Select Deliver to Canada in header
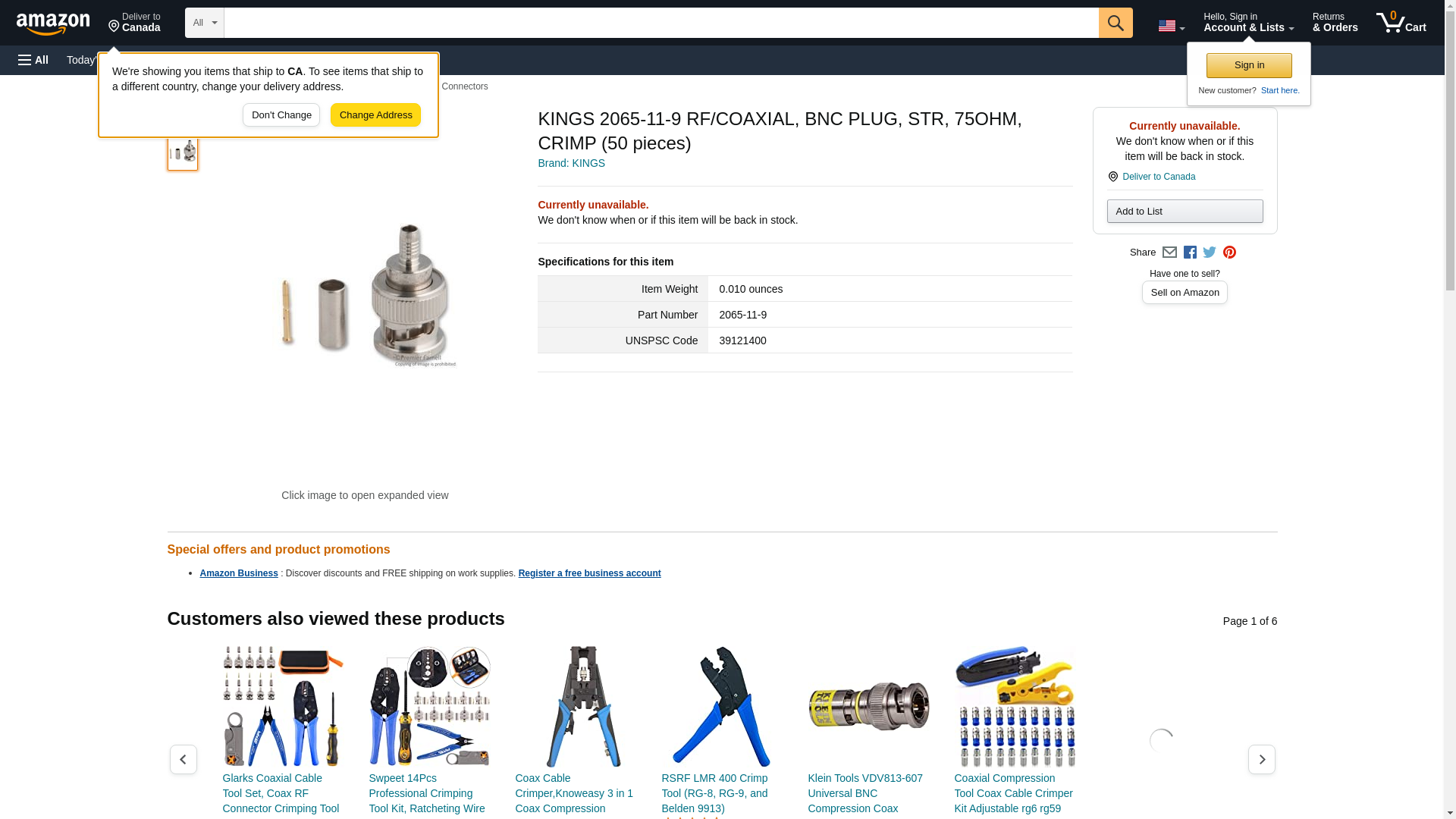The image size is (1456, 819). pyautogui.click(x=134, y=23)
